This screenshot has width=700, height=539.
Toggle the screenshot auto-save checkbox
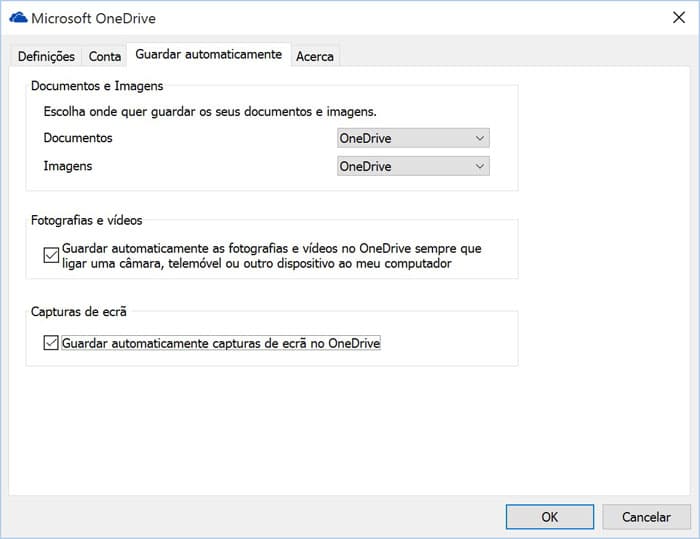[51, 343]
